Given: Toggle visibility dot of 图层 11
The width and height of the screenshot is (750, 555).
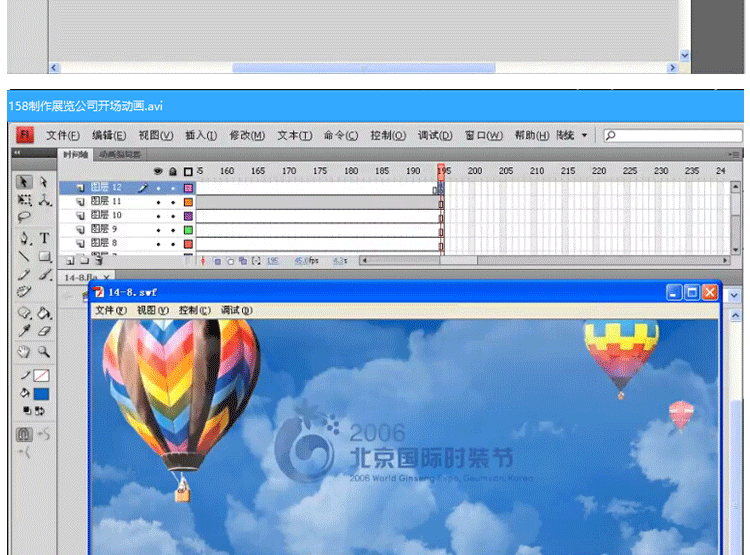Looking at the screenshot, I should coord(158,202).
